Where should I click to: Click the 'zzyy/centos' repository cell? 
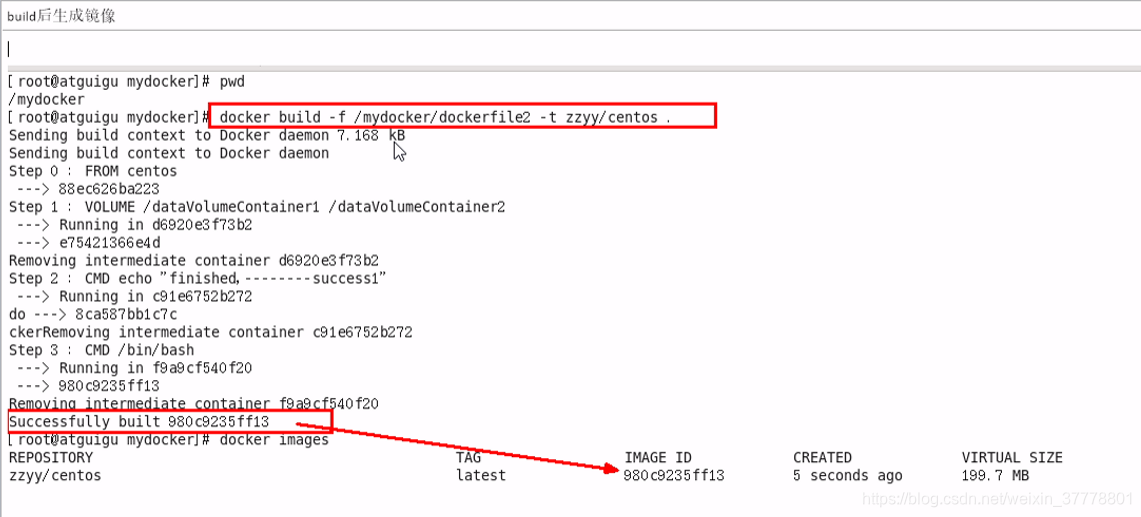[x=55, y=475]
